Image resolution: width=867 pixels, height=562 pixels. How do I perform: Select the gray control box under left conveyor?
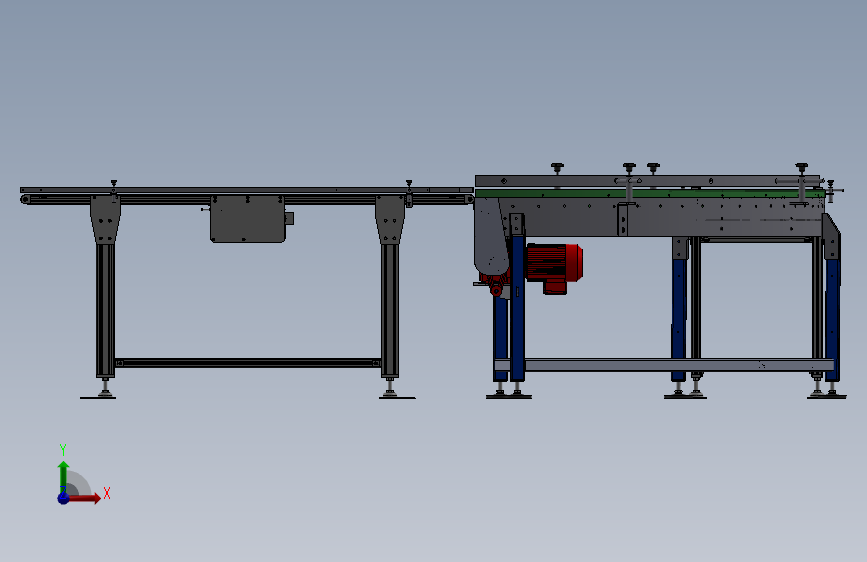click(248, 219)
